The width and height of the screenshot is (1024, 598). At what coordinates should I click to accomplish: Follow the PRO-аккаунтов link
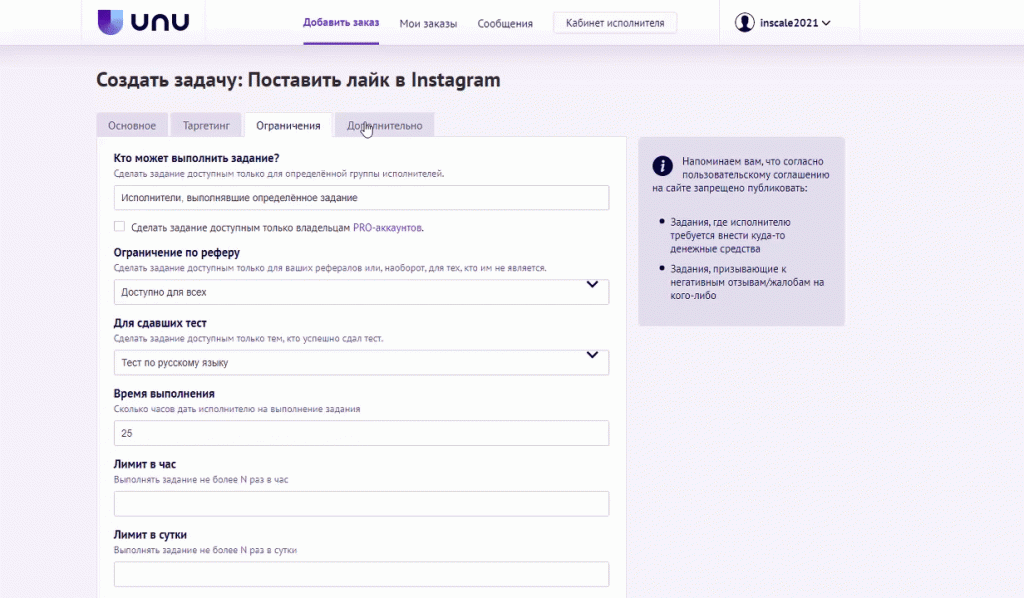(387, 228)
